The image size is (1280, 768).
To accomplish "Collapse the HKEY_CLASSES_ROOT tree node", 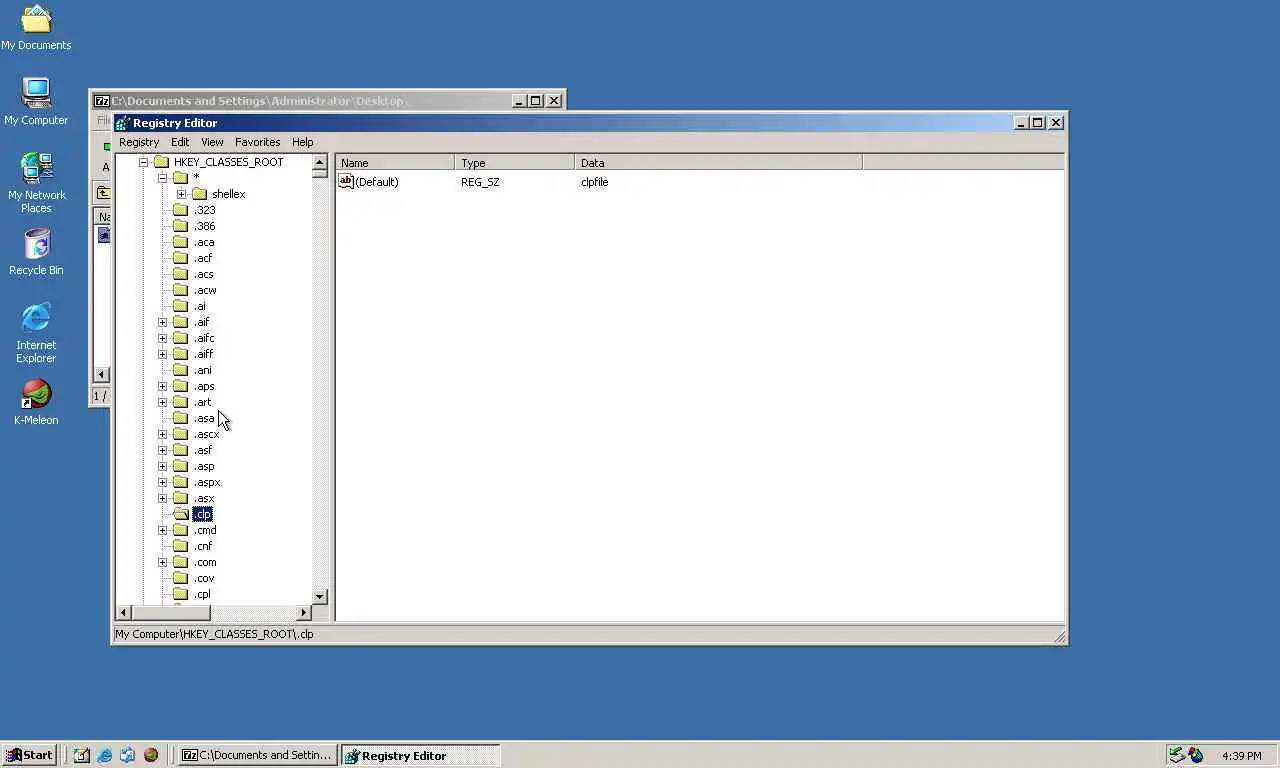I will 143,162.
